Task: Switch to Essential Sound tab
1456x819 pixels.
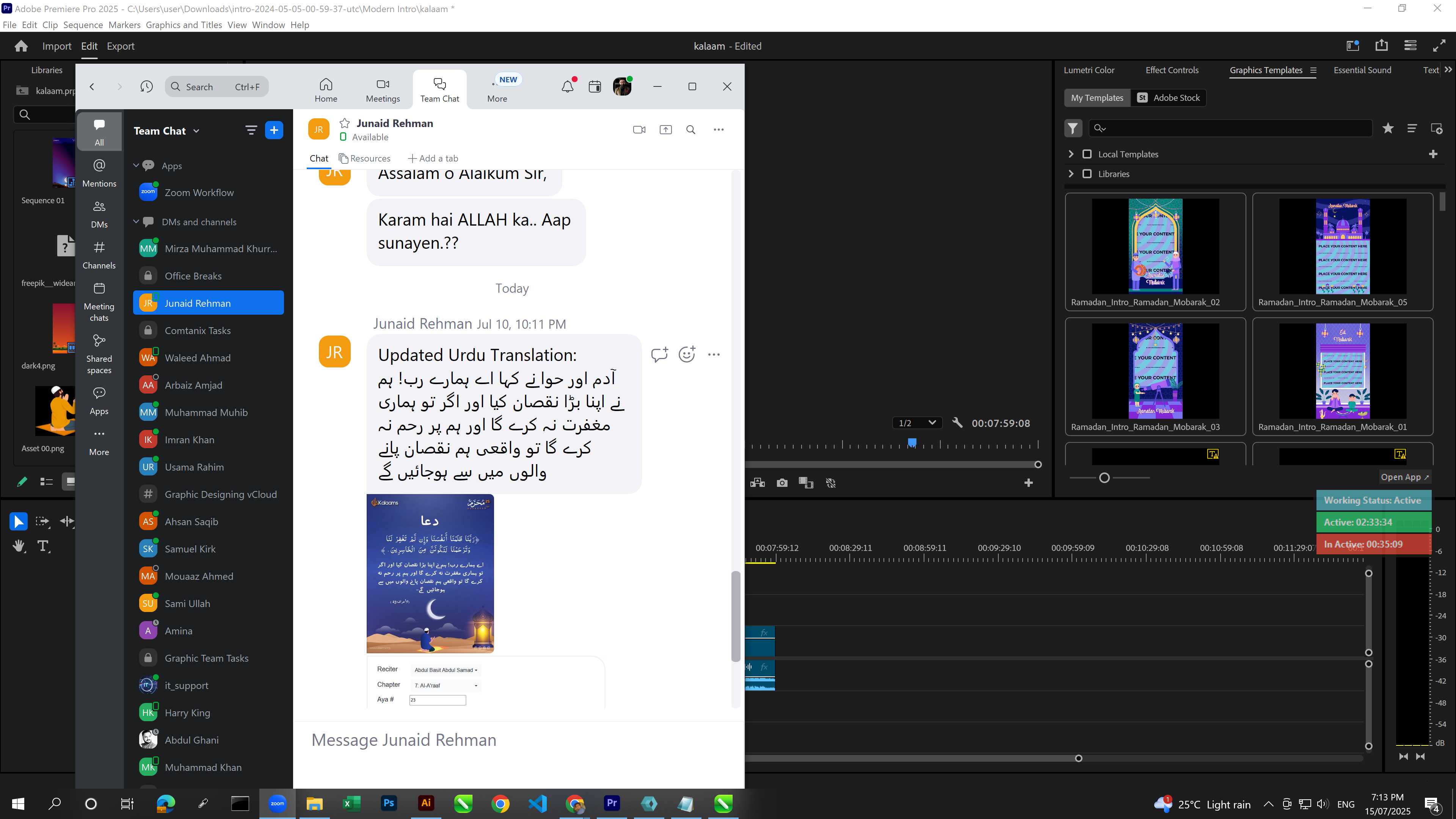Action: [x=1362, y=70]
